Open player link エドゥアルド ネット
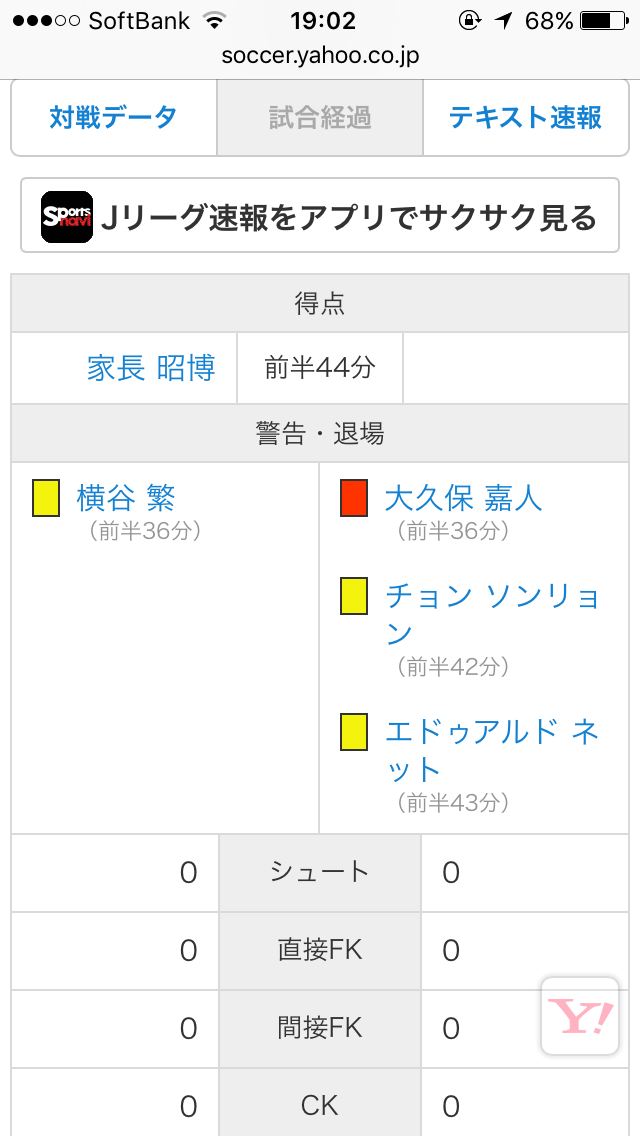The width and height of the screenshot is (640, 1136). pyautogui.click(x=492, y=750)
